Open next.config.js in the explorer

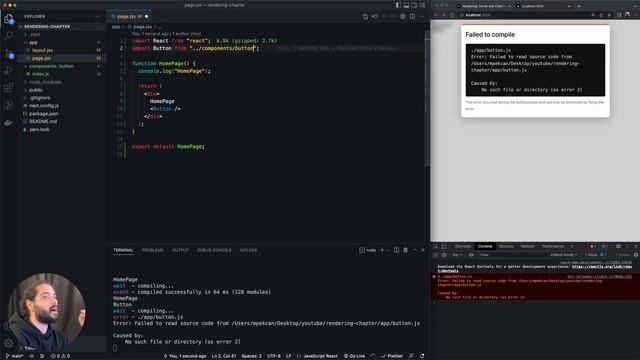pos(44,106)
